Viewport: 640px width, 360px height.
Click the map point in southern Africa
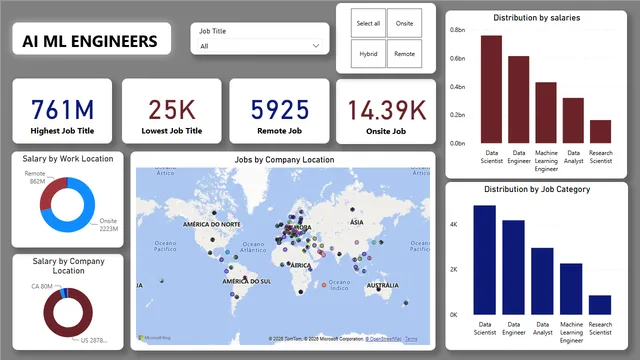301,292
